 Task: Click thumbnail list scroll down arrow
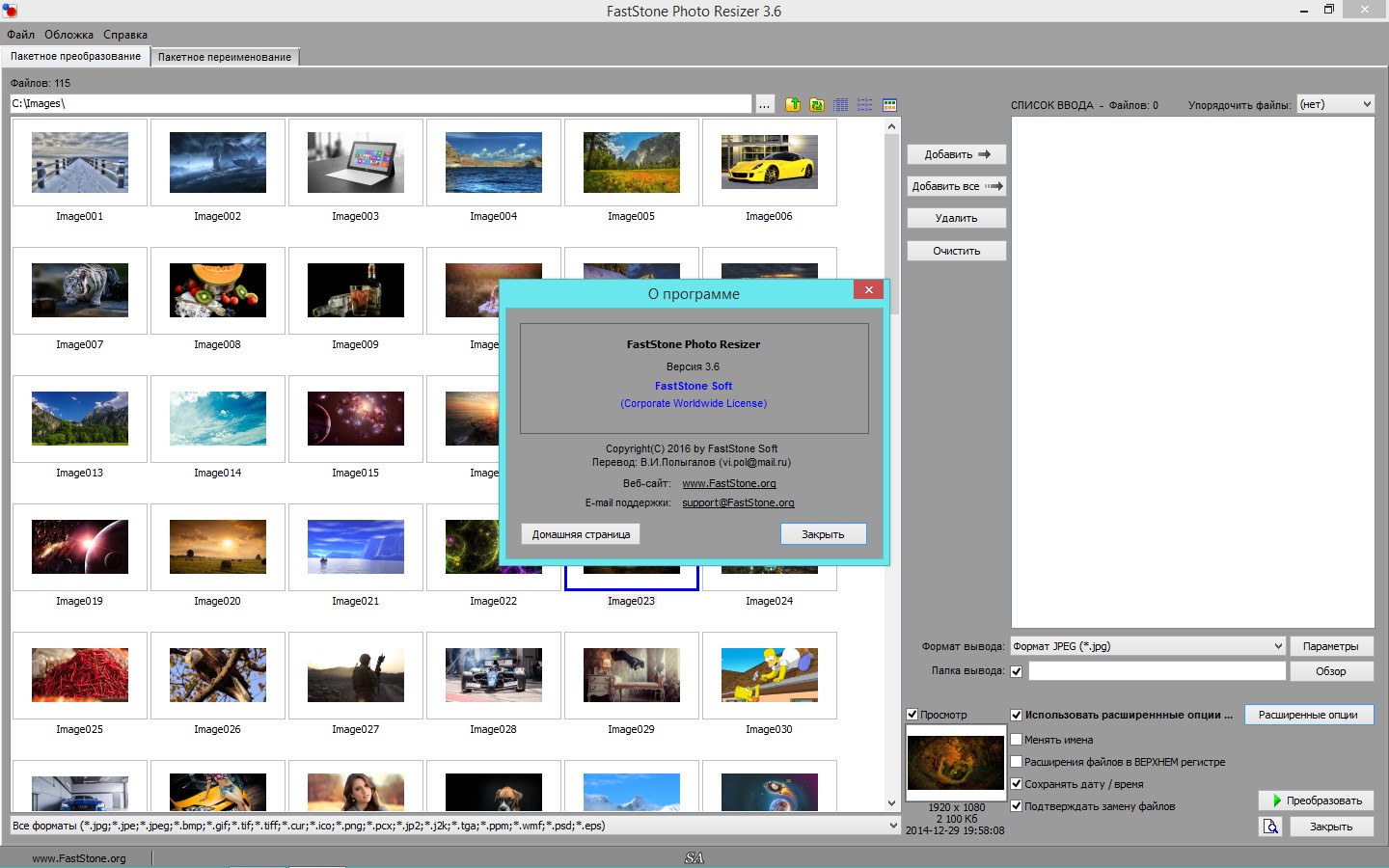coord(891,803)
